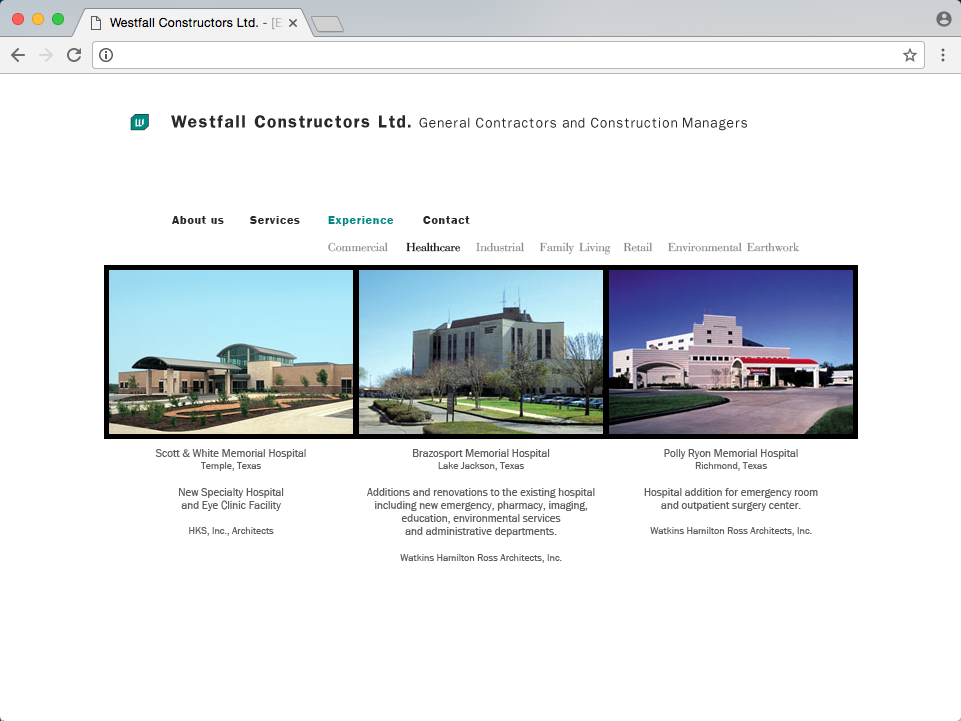The image size is (961, 721).
Task: Select the Westfall Constructors Ltd. browser tab
Action: click(x=193, y=23)
